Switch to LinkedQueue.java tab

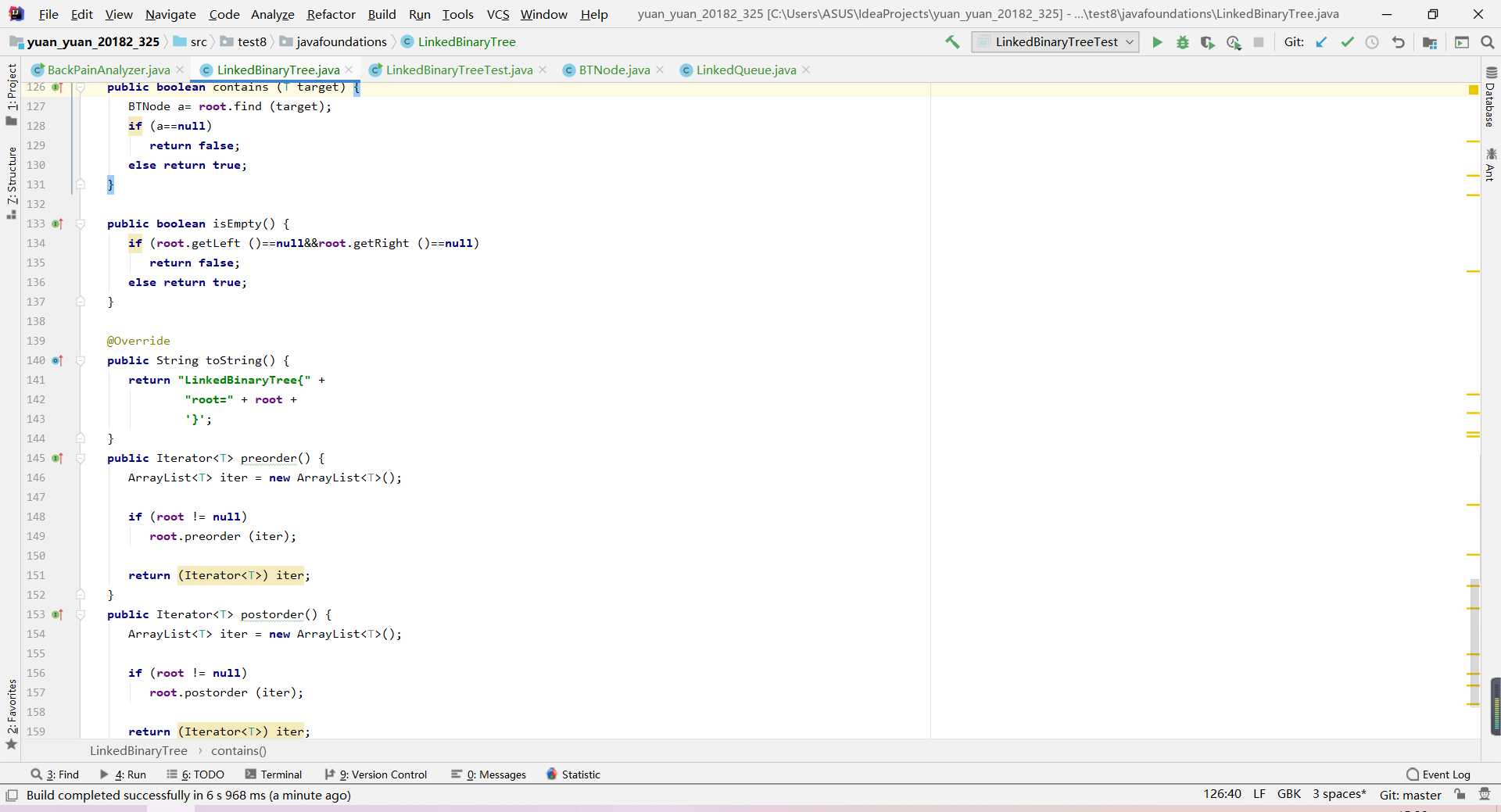(746, 70)
